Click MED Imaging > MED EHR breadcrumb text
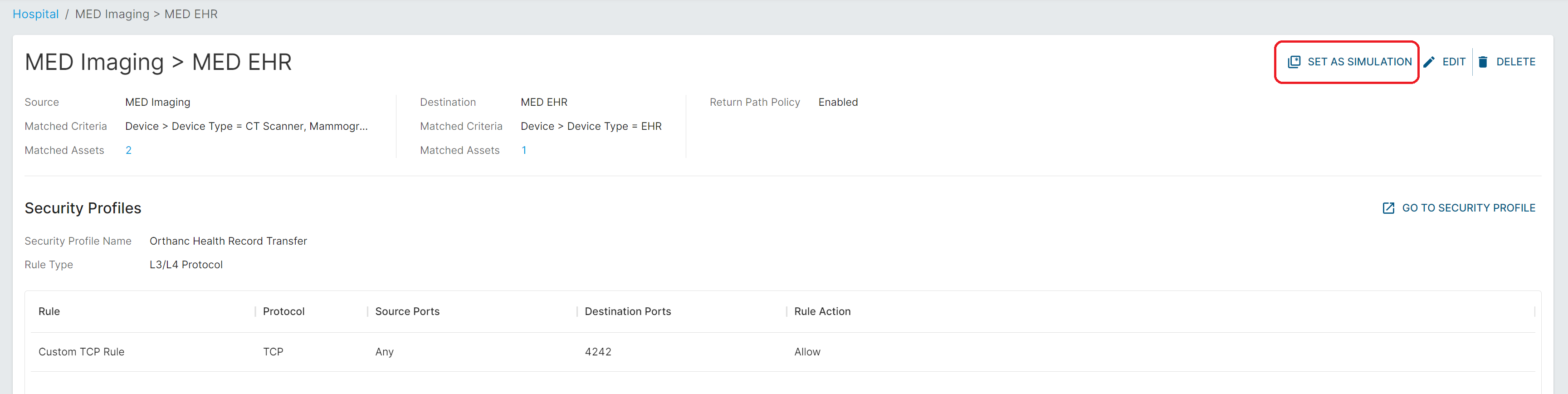 click(x=146, y=14)
